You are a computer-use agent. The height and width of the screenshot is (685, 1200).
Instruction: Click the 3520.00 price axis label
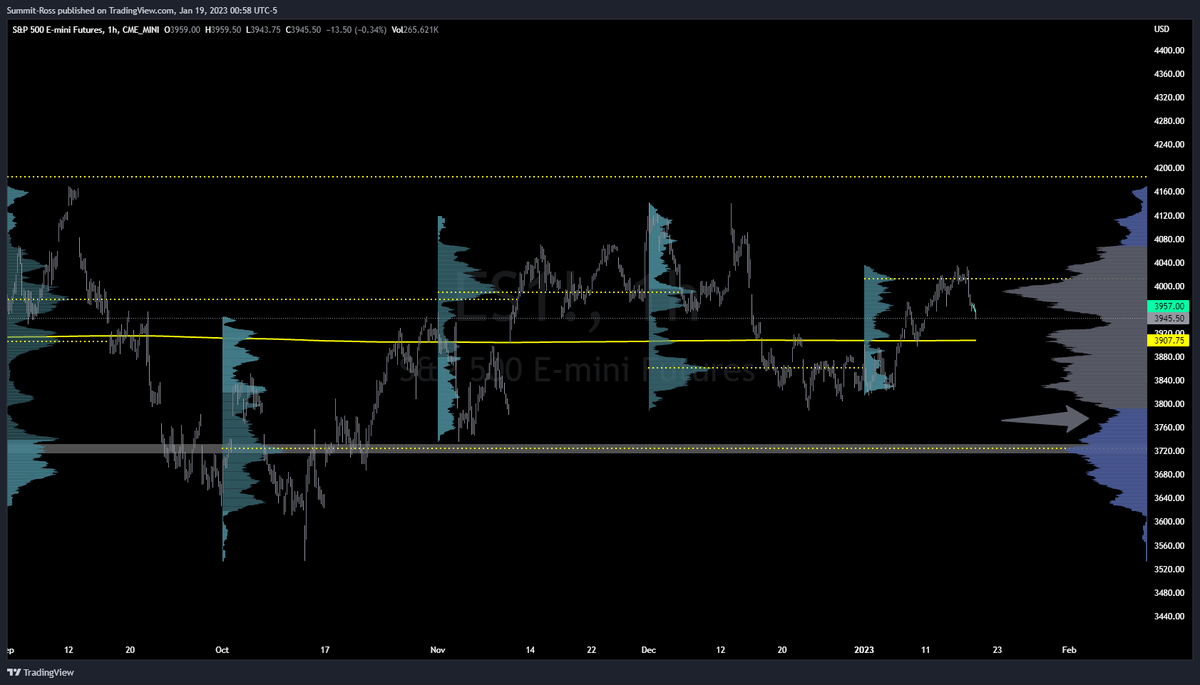point(1168,570)
